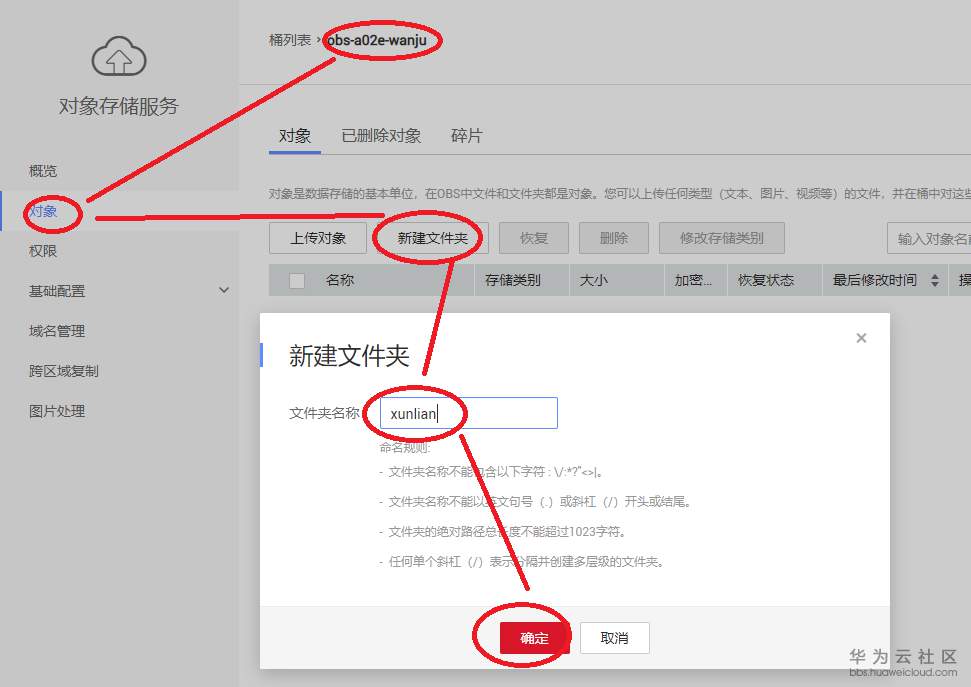This screenshot has width=971, height=687.
Task: Close the 新建文件夹 dialog with the × icon
Action: (861, 338)
